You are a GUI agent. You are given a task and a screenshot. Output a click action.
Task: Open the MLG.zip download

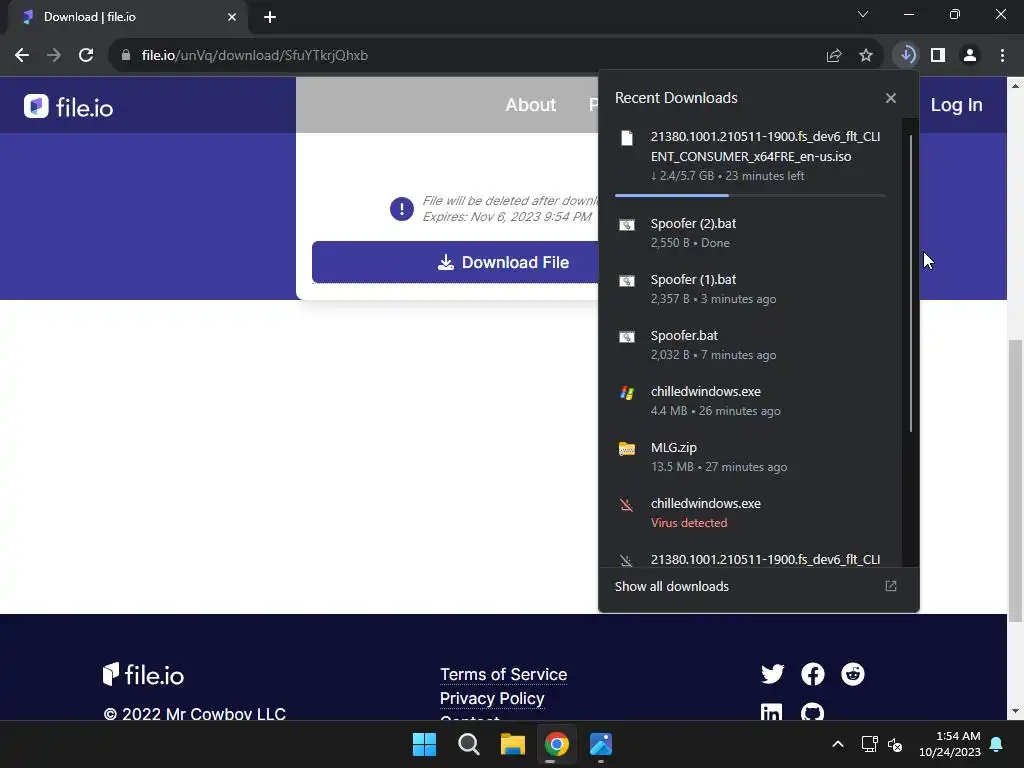click(750, 457)
